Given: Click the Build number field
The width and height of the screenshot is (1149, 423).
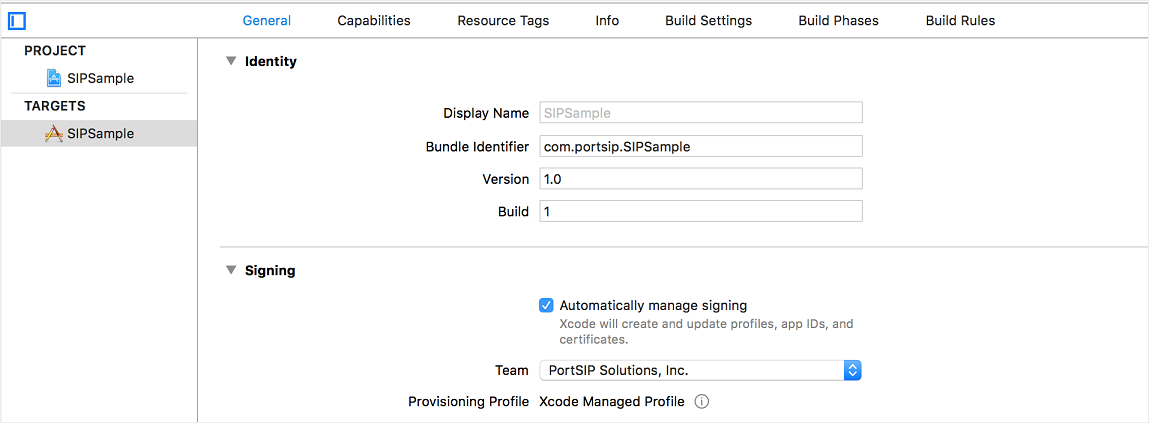Looking at the screenshot, I should (700, 211).
